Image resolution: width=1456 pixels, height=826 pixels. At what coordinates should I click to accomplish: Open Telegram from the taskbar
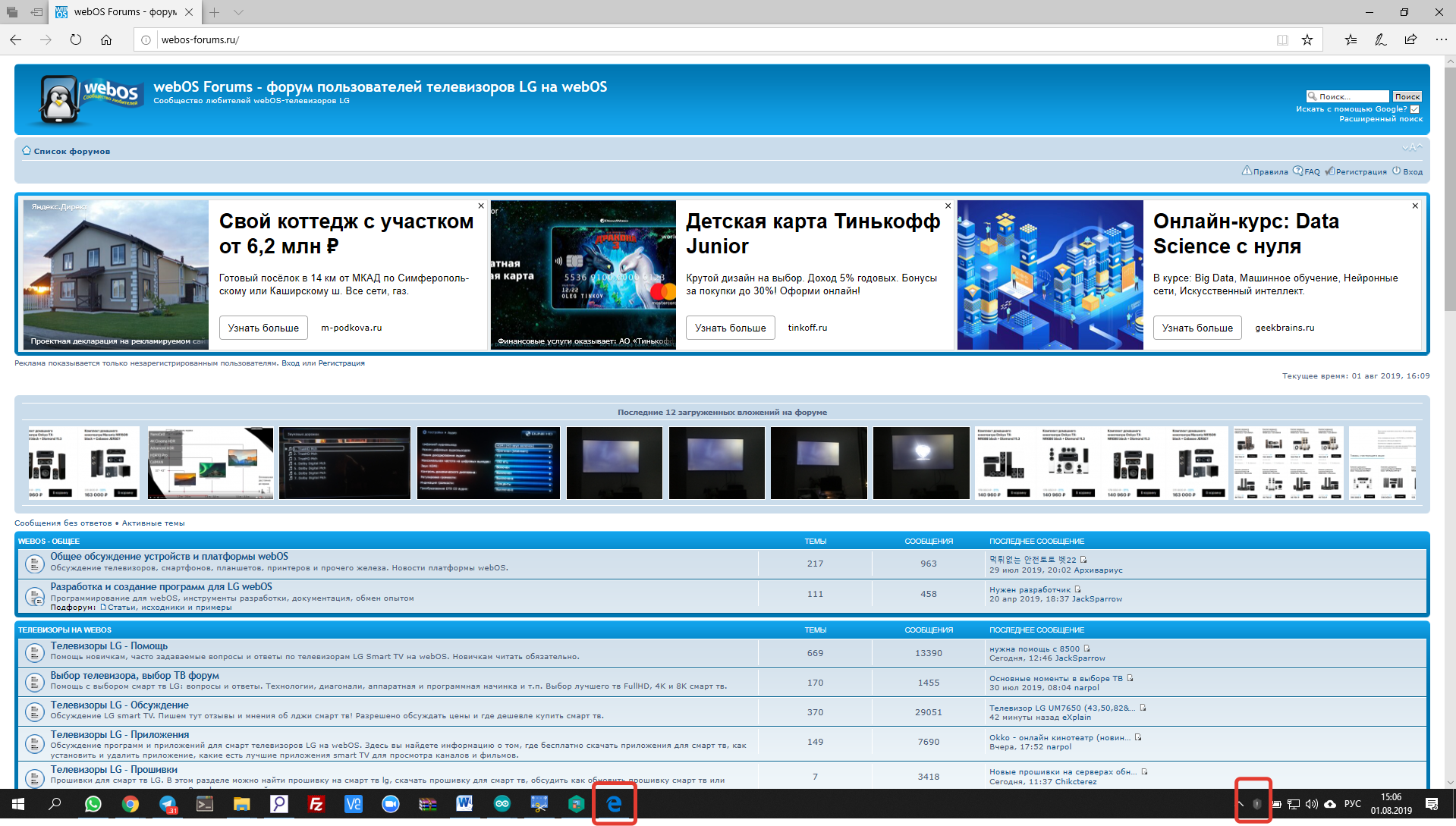(168, 804)
